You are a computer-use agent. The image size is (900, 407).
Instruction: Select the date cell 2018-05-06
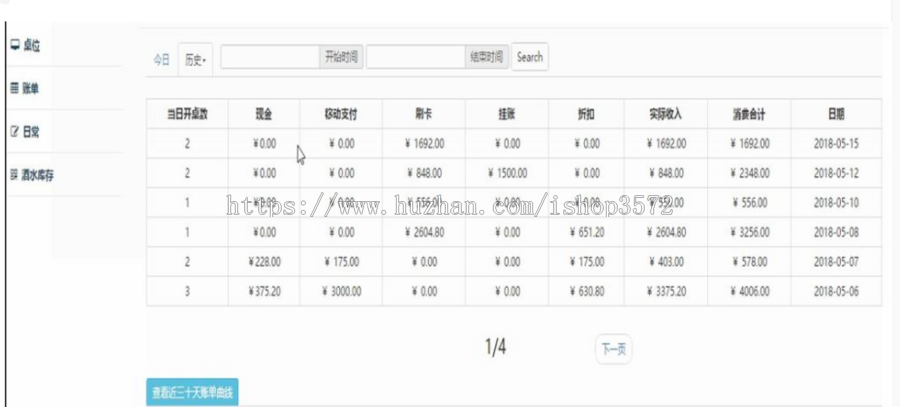836,292
